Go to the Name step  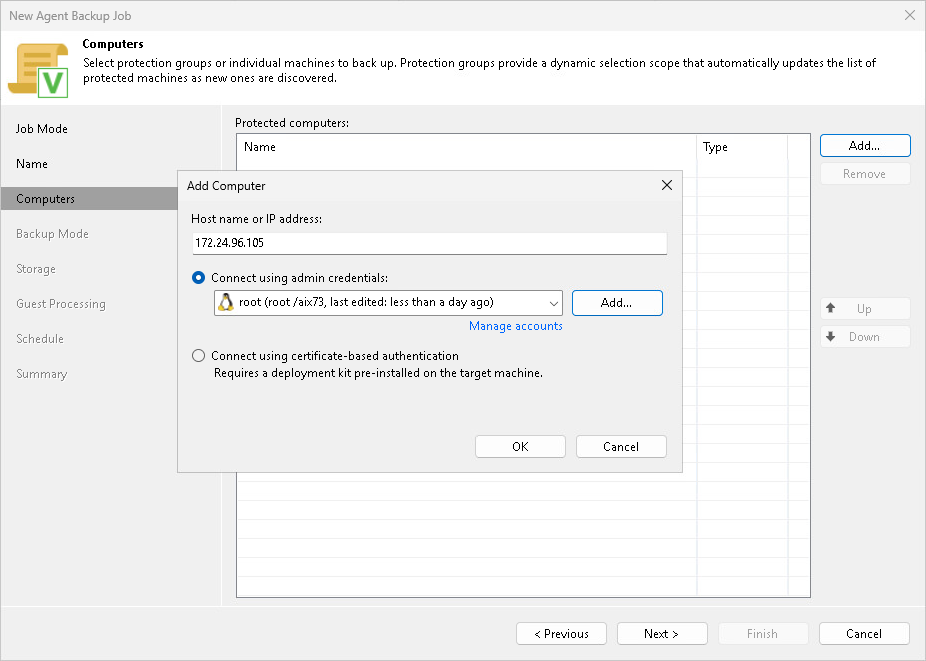tap(32, 164)
